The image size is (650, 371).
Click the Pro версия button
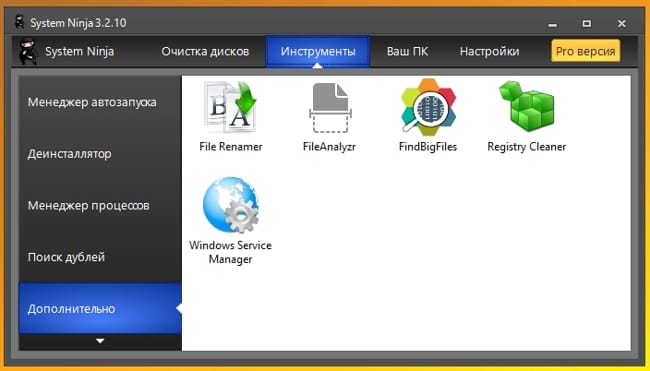[585, 51]
